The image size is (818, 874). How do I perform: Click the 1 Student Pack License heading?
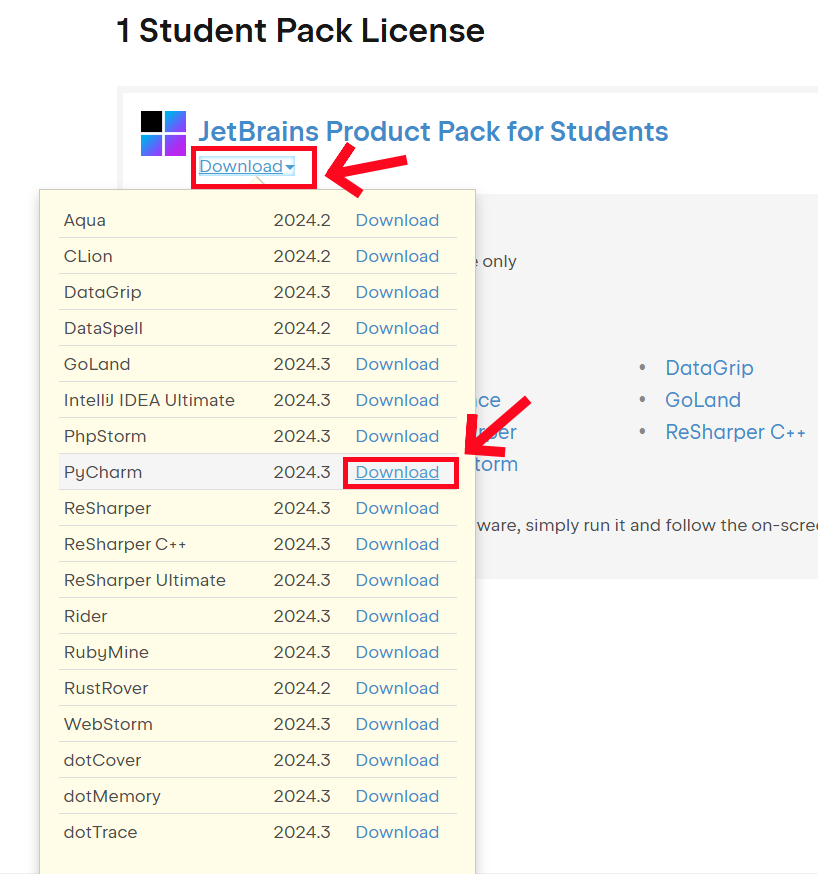[300, 30]
